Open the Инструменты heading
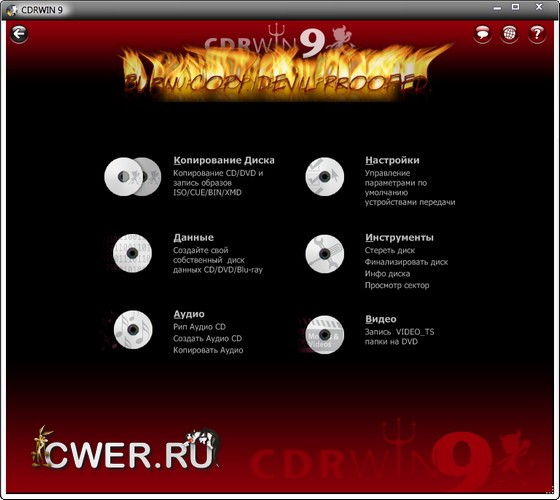The image size is (560, 500). click(x=399, y=238)
